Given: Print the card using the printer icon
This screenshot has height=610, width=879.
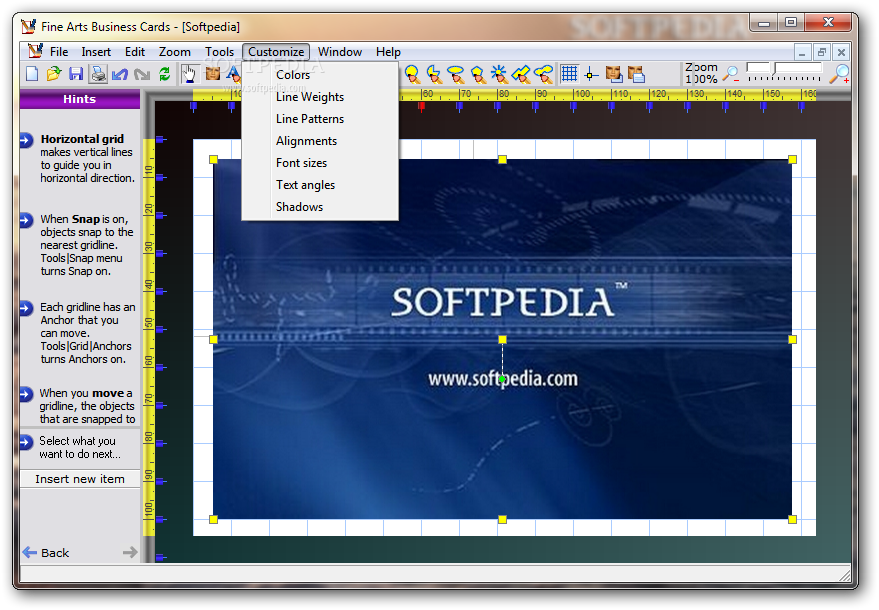Looking at the screenshot, I should (98, 73).
